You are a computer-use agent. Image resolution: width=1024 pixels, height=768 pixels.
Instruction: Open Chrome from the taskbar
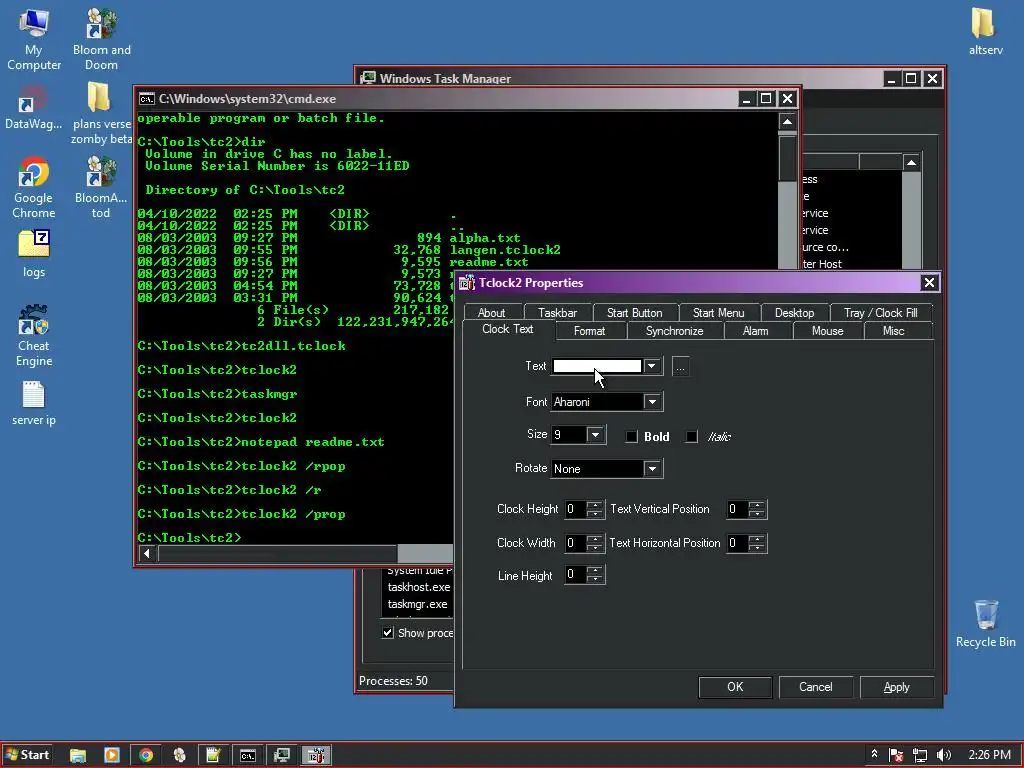[146, 756]
